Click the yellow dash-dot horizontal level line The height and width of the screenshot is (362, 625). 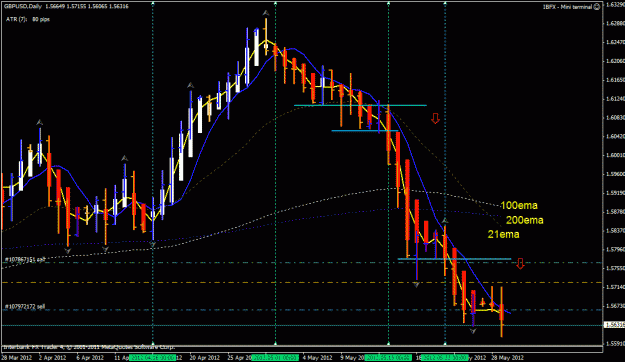tap(303, 282)
